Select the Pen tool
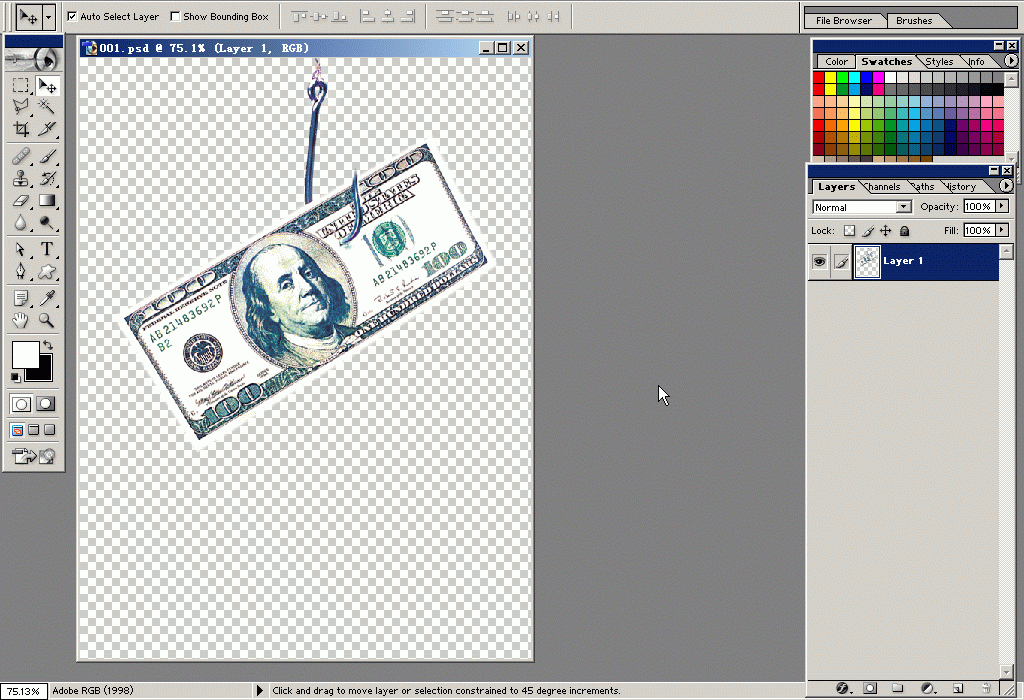The width and height of the screenshot is (1024, 700). (x=21, y=271)
